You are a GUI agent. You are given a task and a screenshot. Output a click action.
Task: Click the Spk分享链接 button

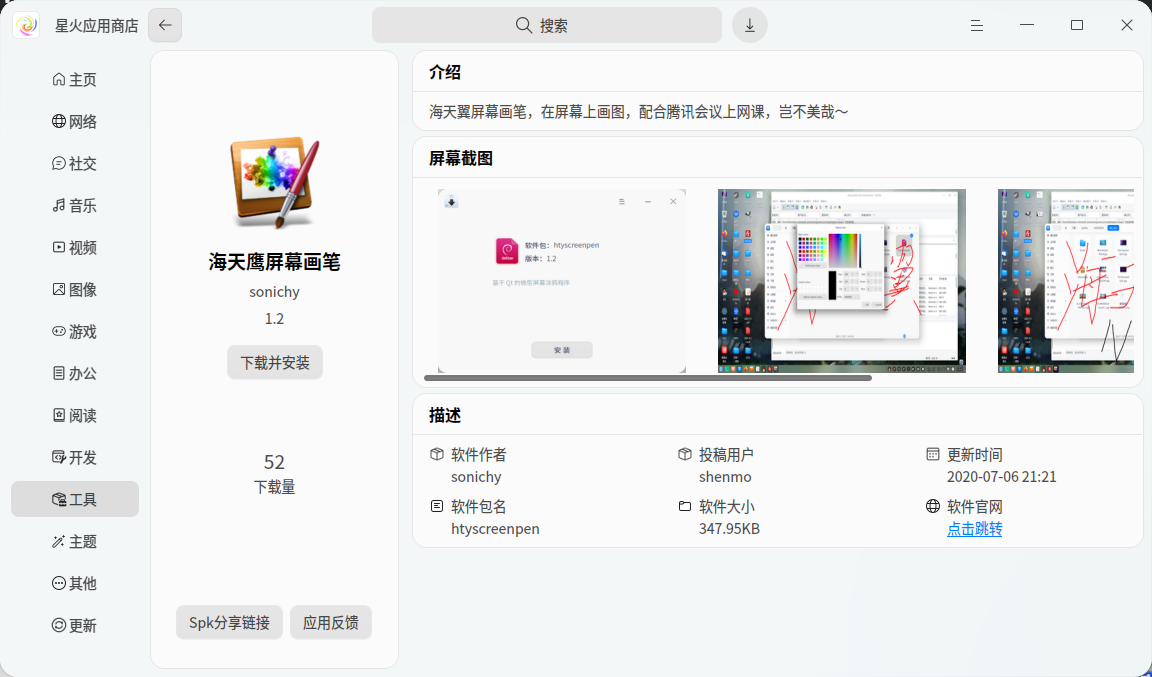(229, 623)
